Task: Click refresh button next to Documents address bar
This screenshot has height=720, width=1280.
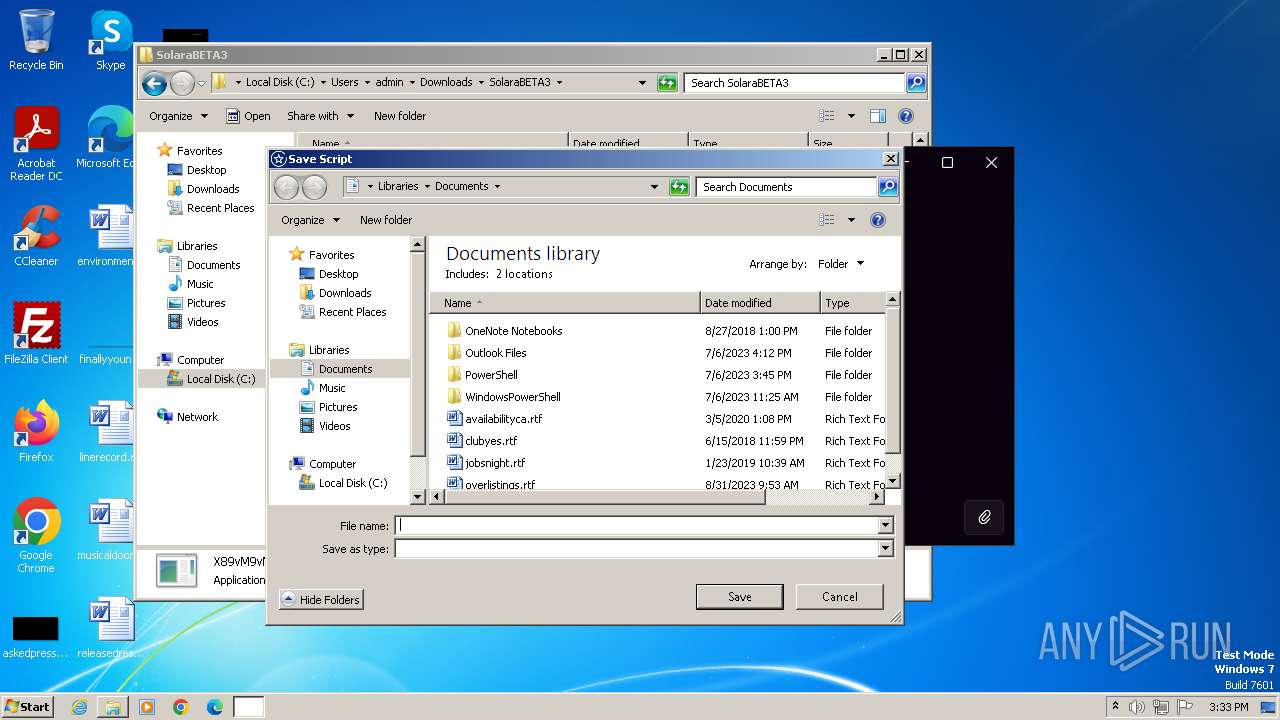Action: 679,187
